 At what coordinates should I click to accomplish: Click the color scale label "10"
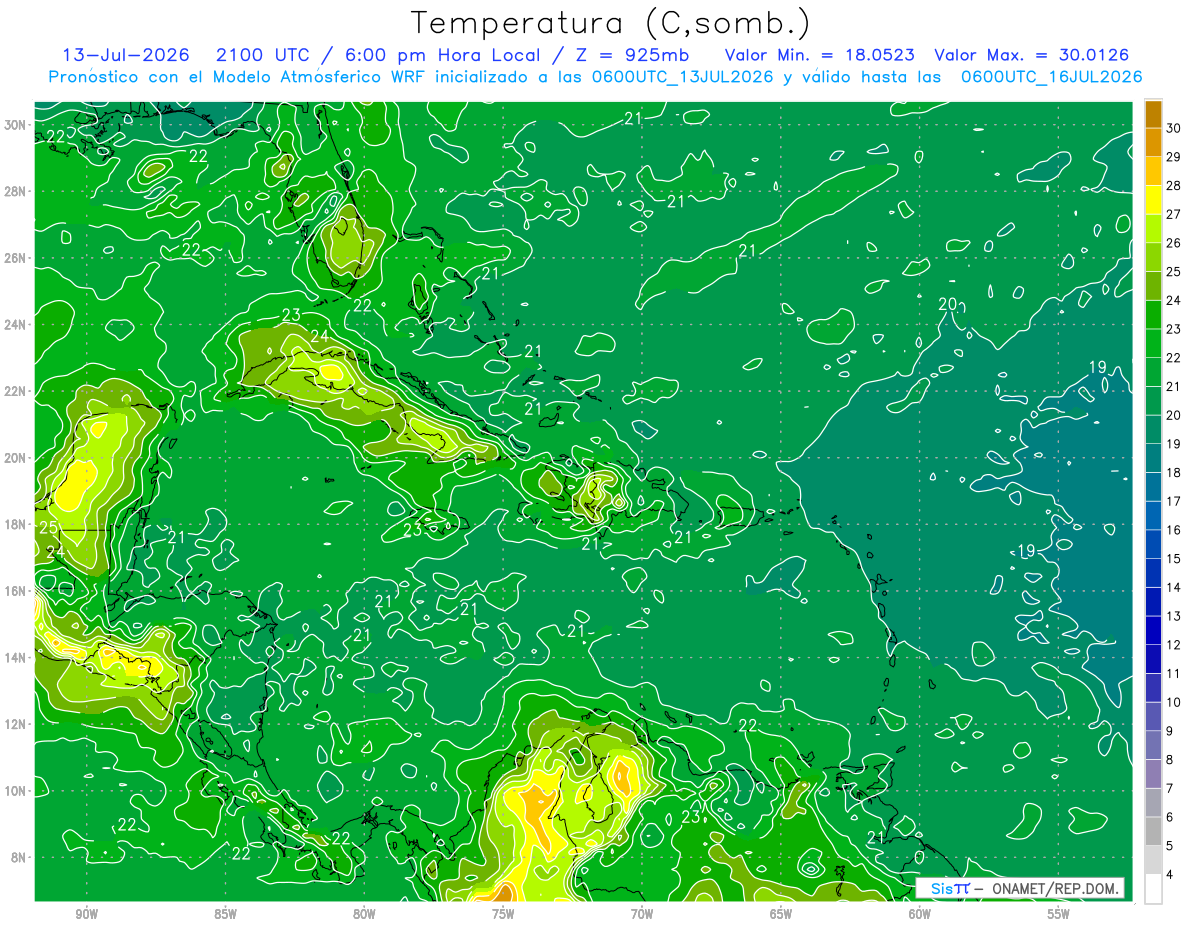(x=1174, y=702)
